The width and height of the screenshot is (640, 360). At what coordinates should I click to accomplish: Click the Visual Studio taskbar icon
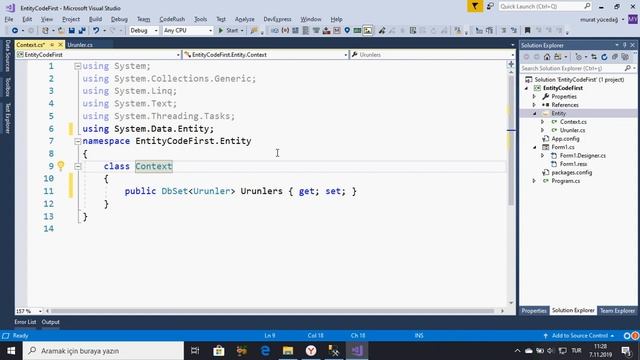[x=357, y=351]
